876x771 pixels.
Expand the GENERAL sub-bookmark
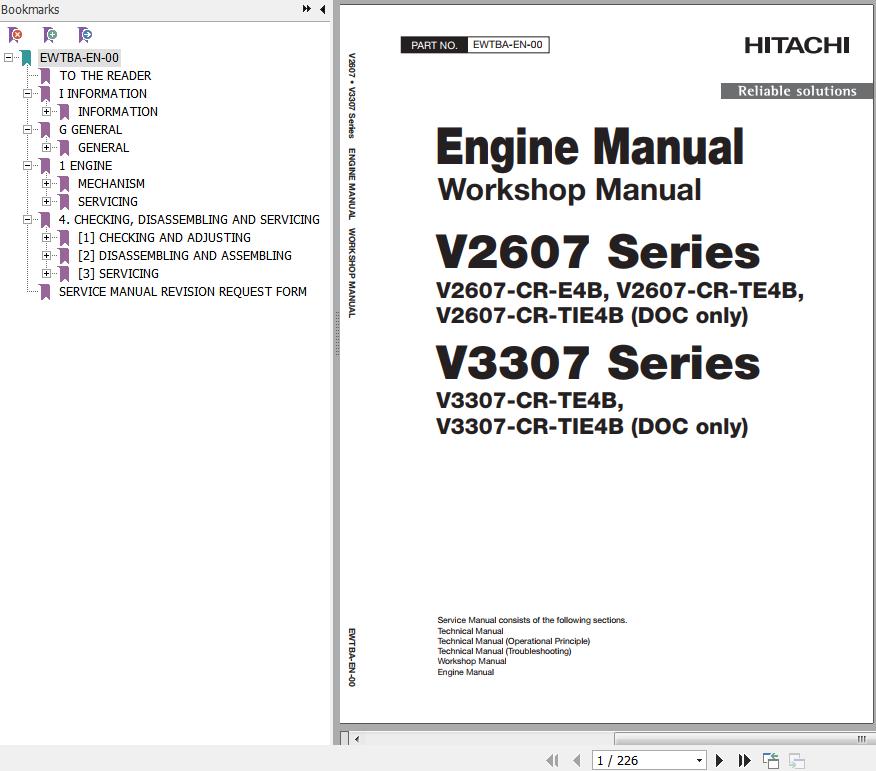click(46, 147)
